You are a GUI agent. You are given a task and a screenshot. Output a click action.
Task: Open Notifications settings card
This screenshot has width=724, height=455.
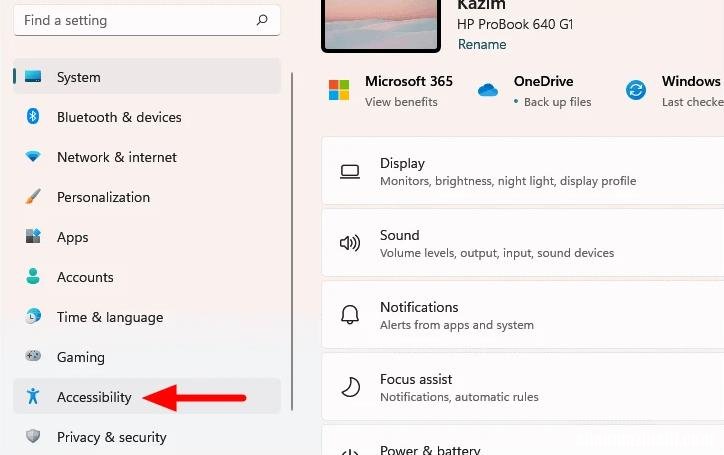(523, 315)
